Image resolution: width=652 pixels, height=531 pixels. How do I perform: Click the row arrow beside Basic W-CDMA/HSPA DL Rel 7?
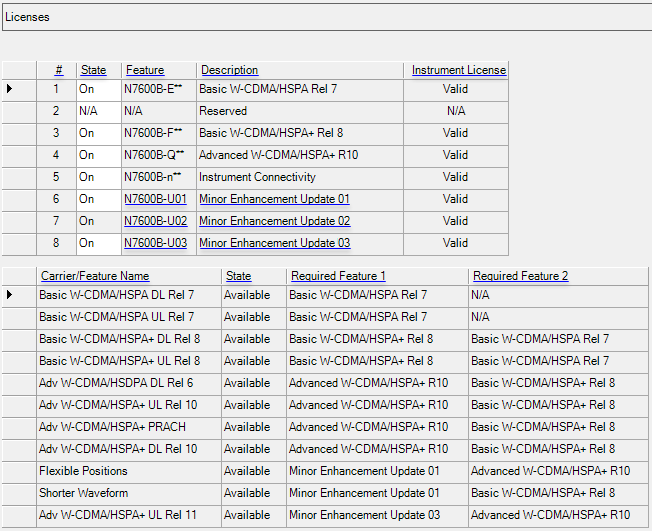coord(10,295)
